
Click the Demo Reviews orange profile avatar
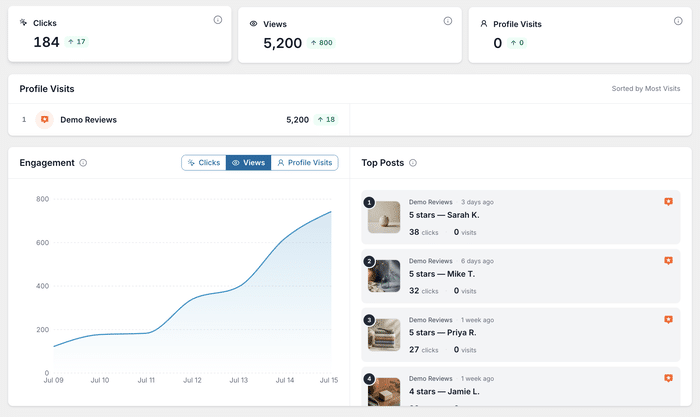44,120
